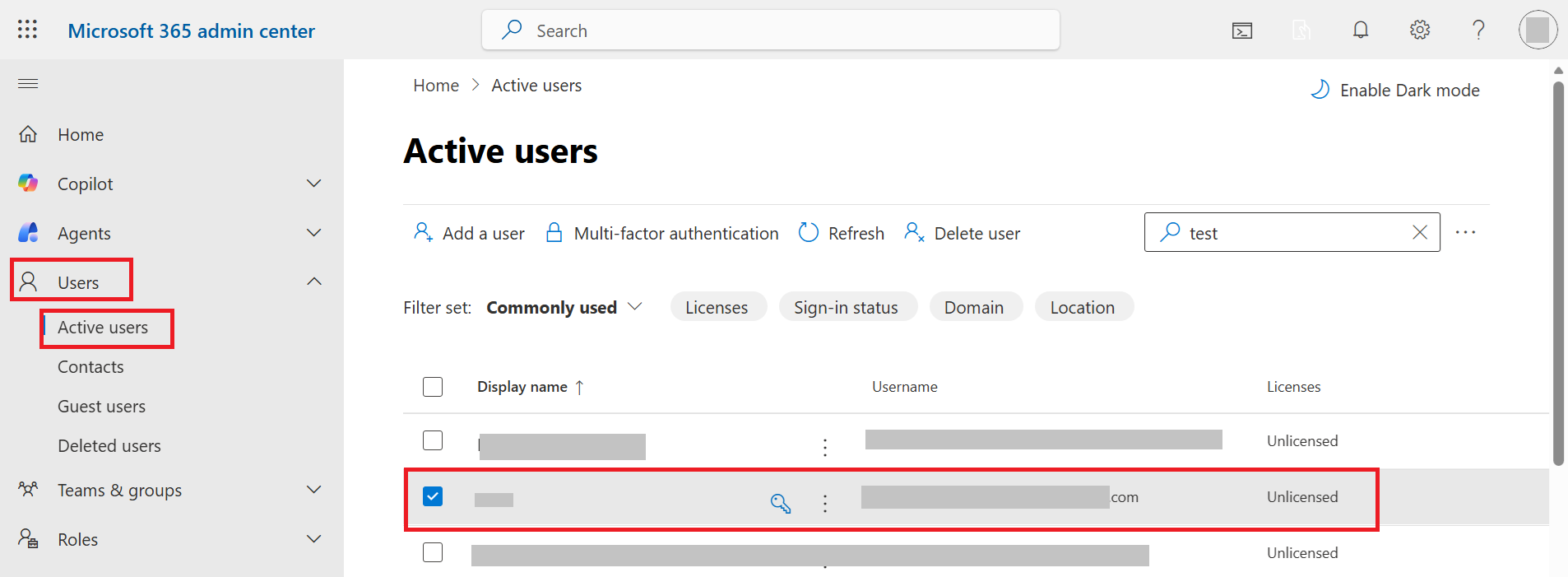
Task: Go to Active users in sidebar
Action: [103, 328]
